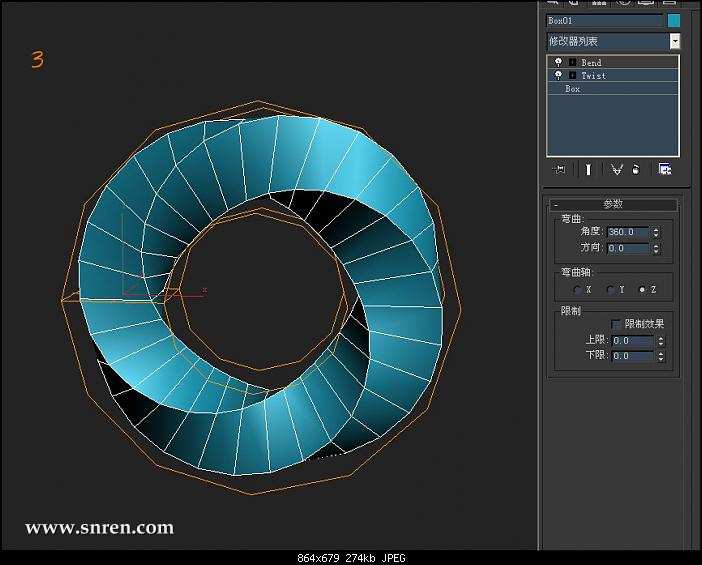Select X bend axis radio button

click(x=577, y=289)
